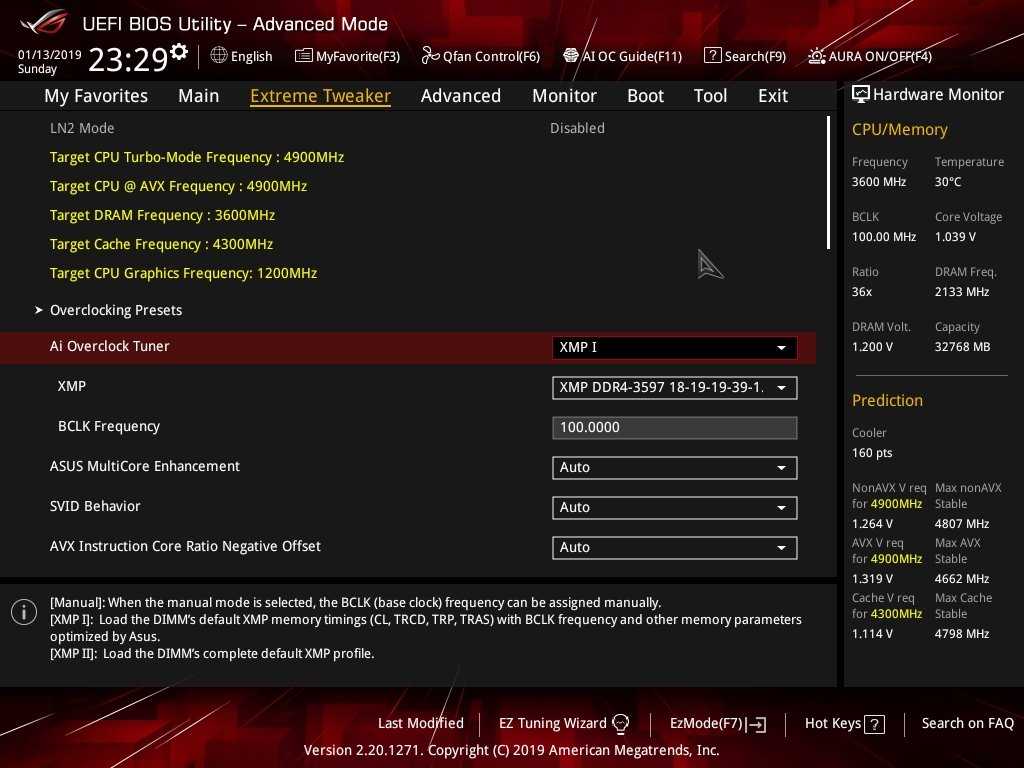Open the Ai Overclock Tuner dropdown
The height and width of the screenshot is (768, 1024).
(x=674, y=348)
